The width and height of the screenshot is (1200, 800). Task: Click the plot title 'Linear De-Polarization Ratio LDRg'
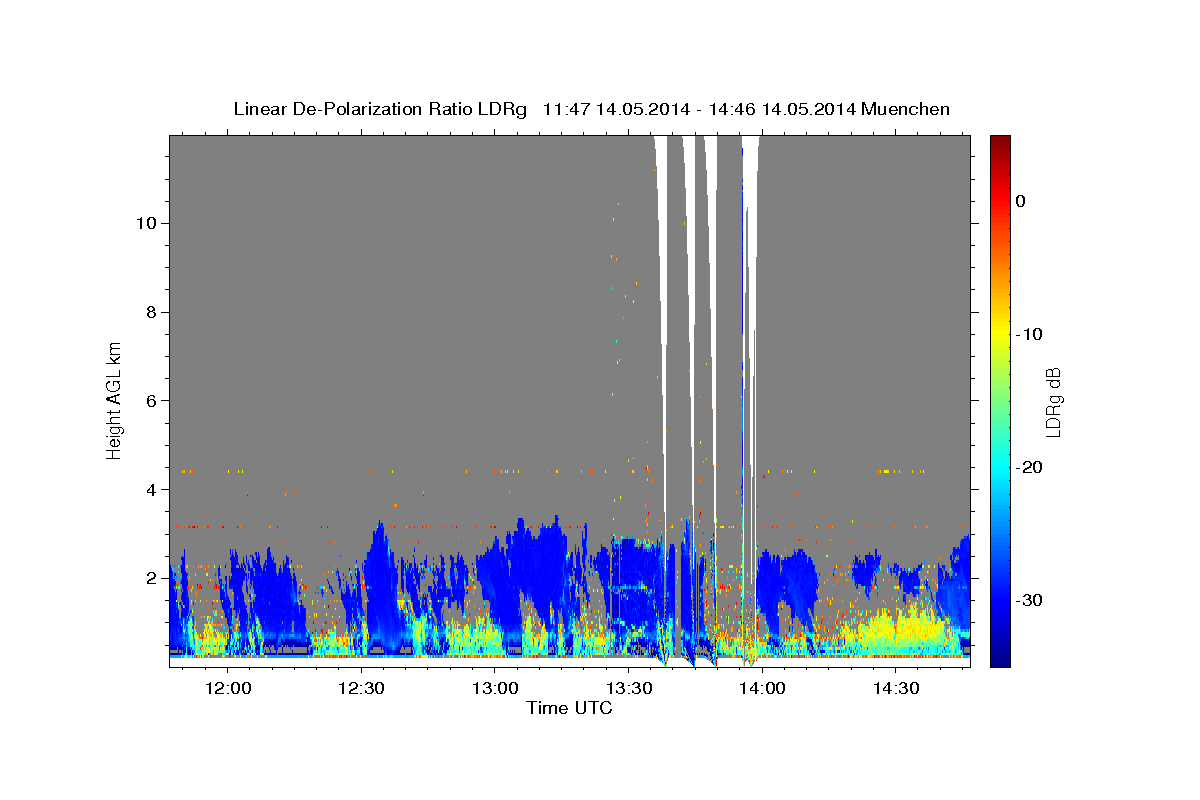[380, 109]
